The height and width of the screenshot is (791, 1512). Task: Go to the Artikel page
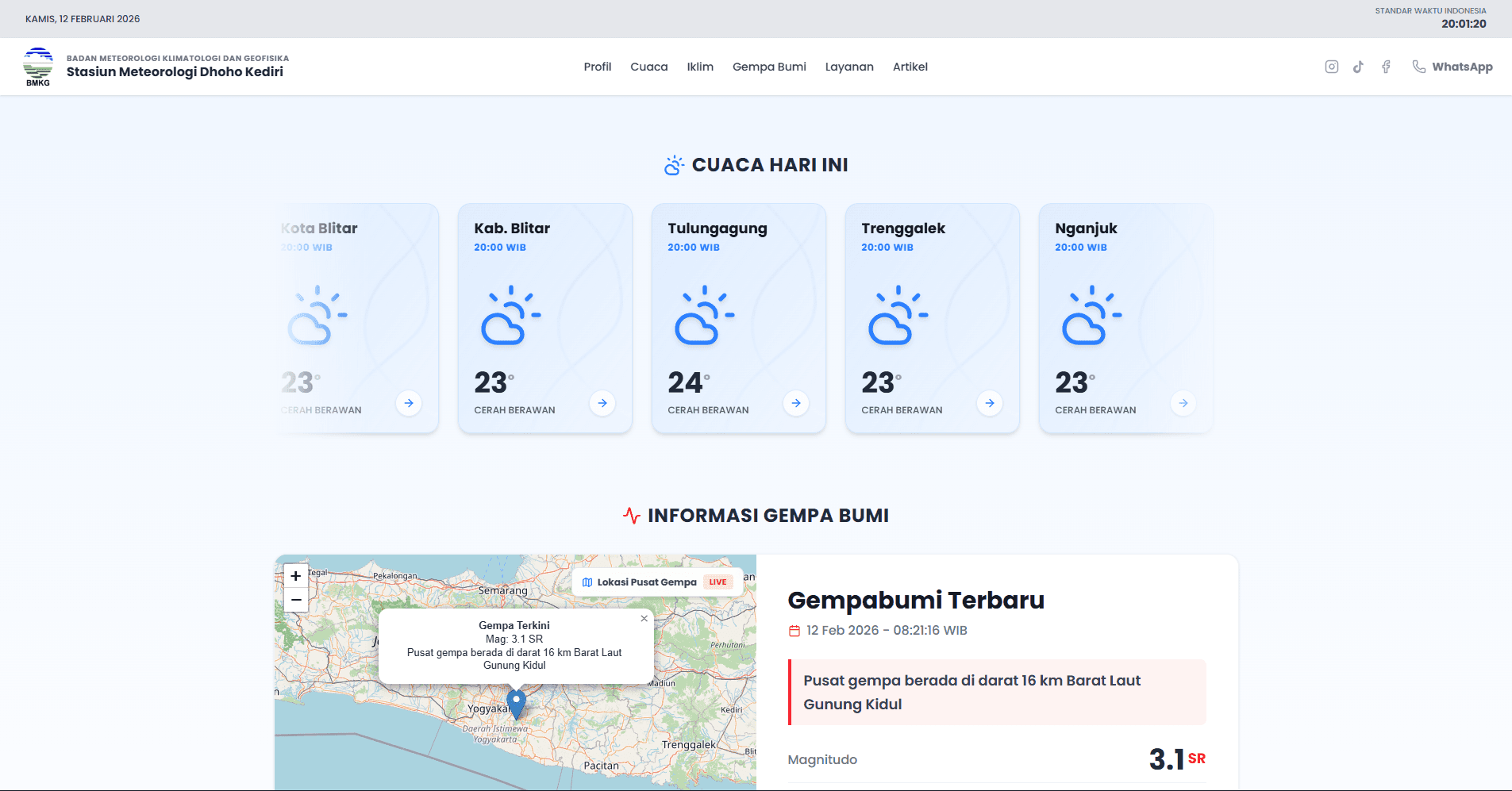coord(910,67)
